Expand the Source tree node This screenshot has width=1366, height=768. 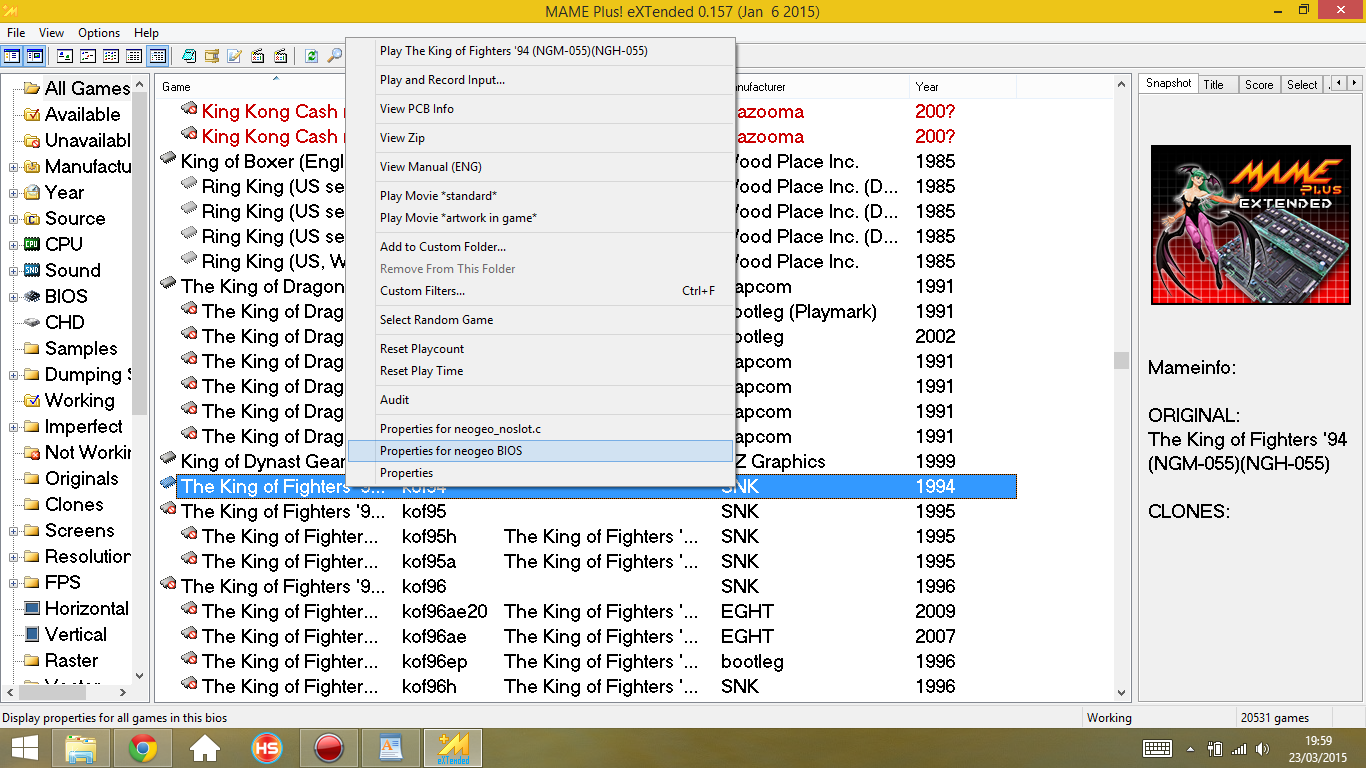click(14, 219)
